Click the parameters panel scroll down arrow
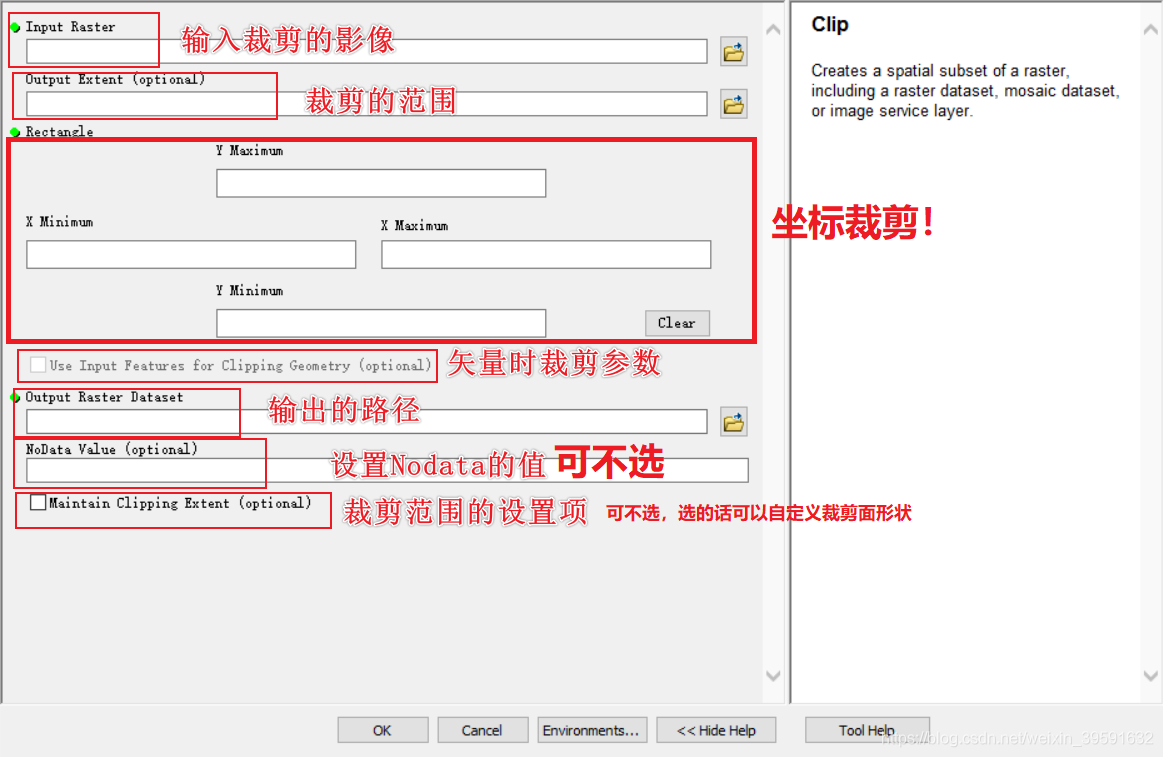 773,675
